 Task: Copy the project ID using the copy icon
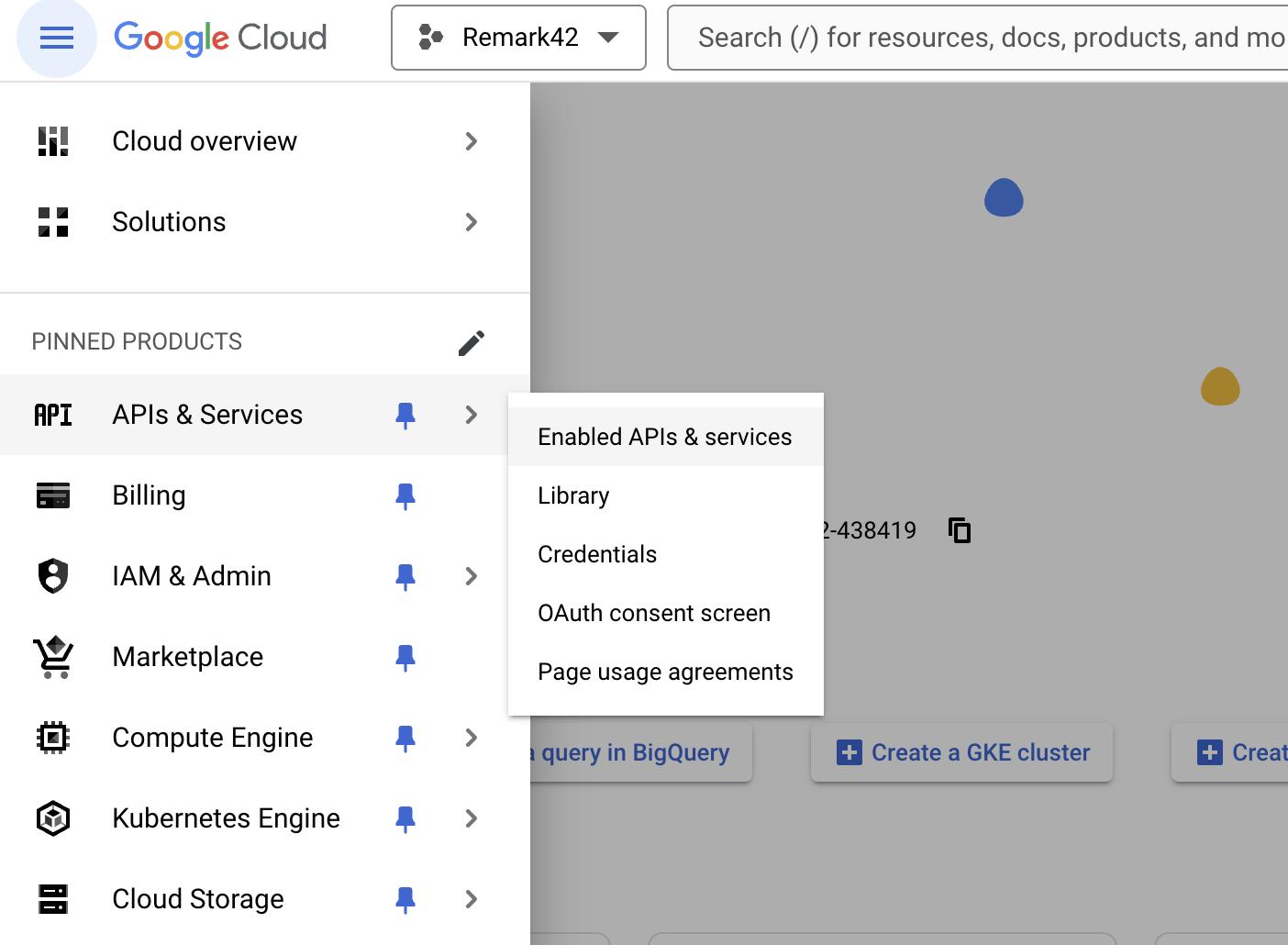958,530
